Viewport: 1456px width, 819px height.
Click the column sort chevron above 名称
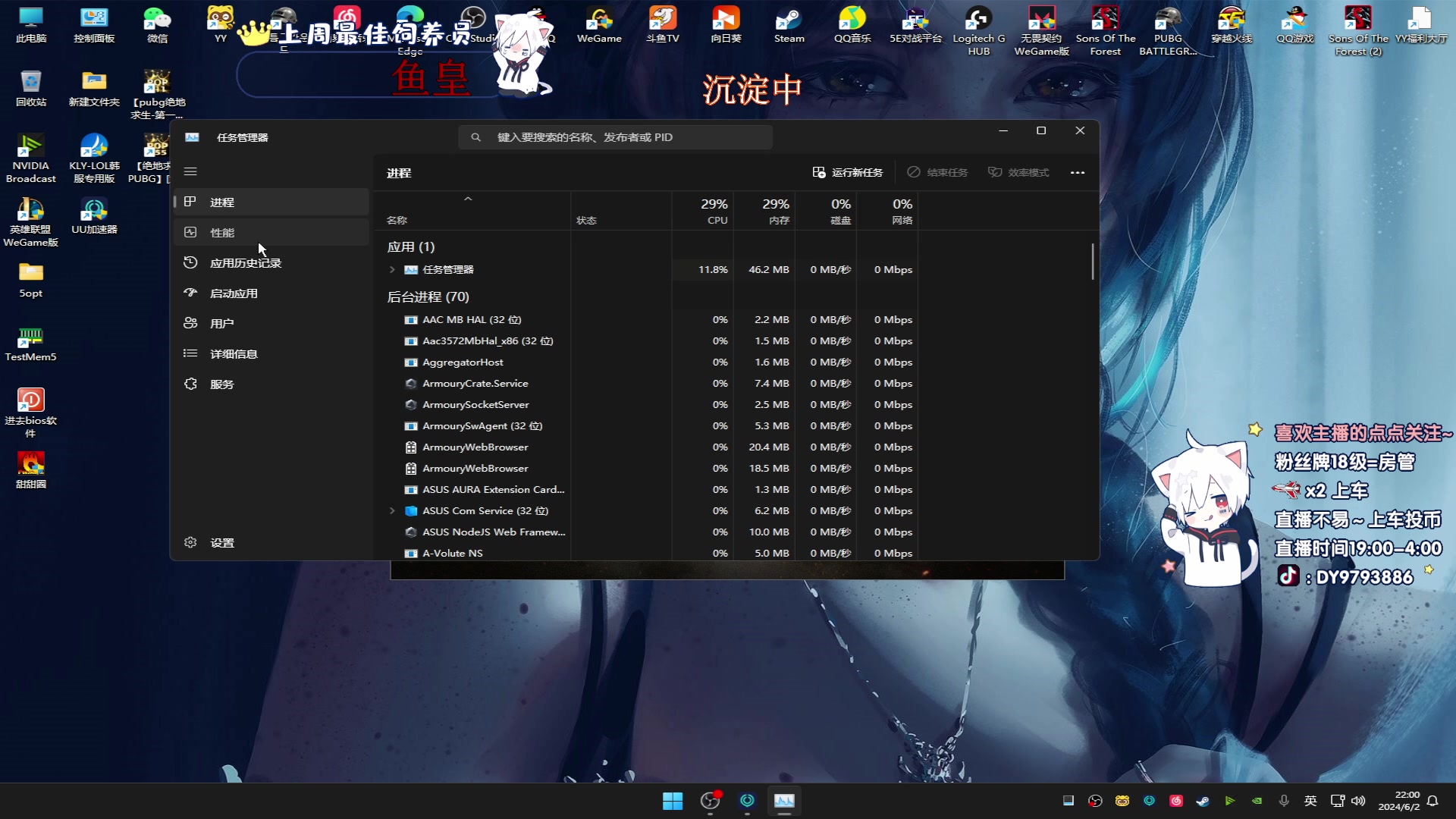468,199
